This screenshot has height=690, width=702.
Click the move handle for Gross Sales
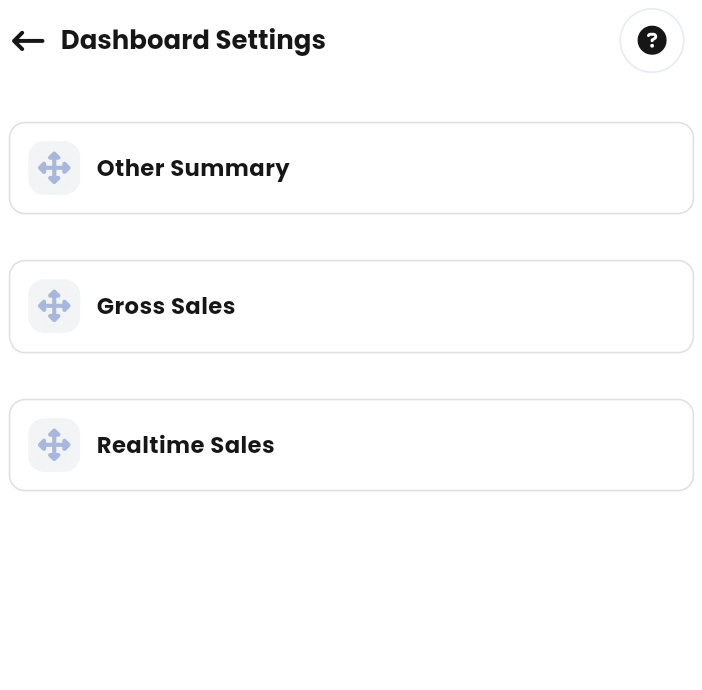pyautogui.click(x=54, y=306)
